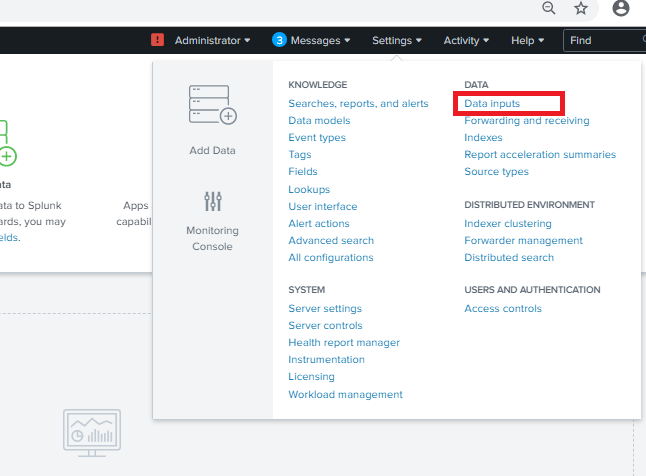Click the red alert exclamation icon
Viewport: 646px width, 476px height.
coord(157,40)
